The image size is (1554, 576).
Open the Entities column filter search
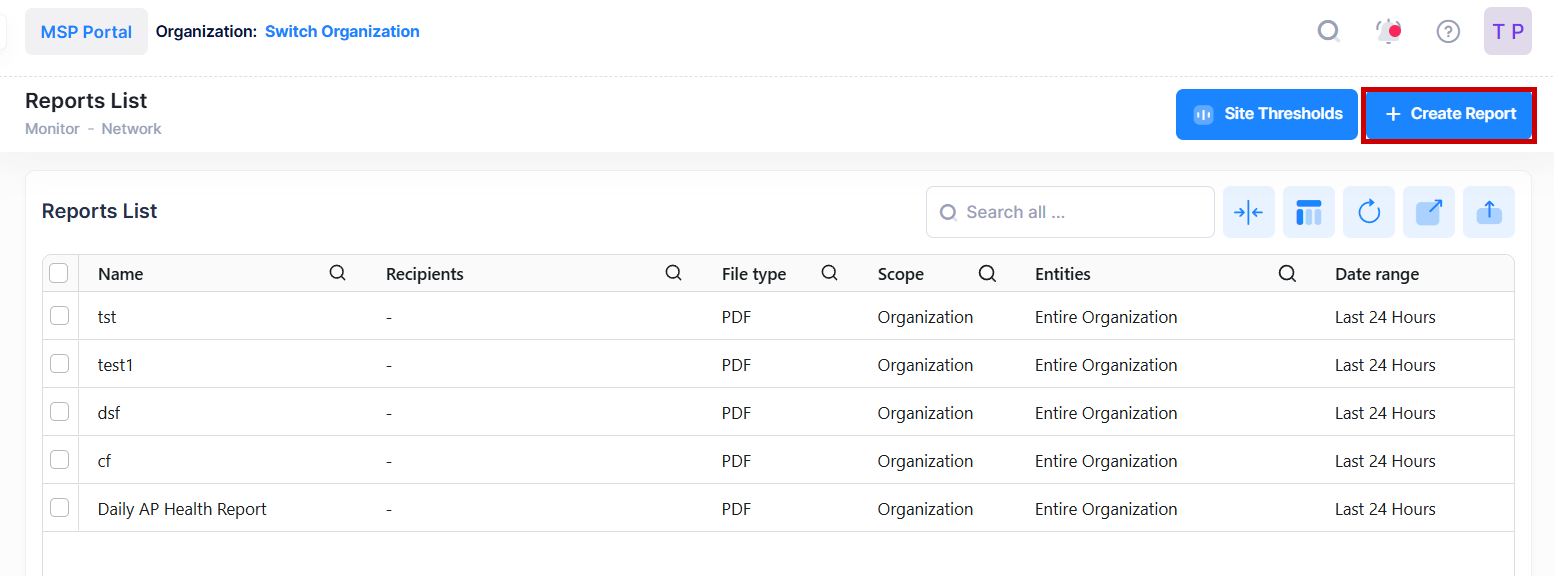(1287, 272)
